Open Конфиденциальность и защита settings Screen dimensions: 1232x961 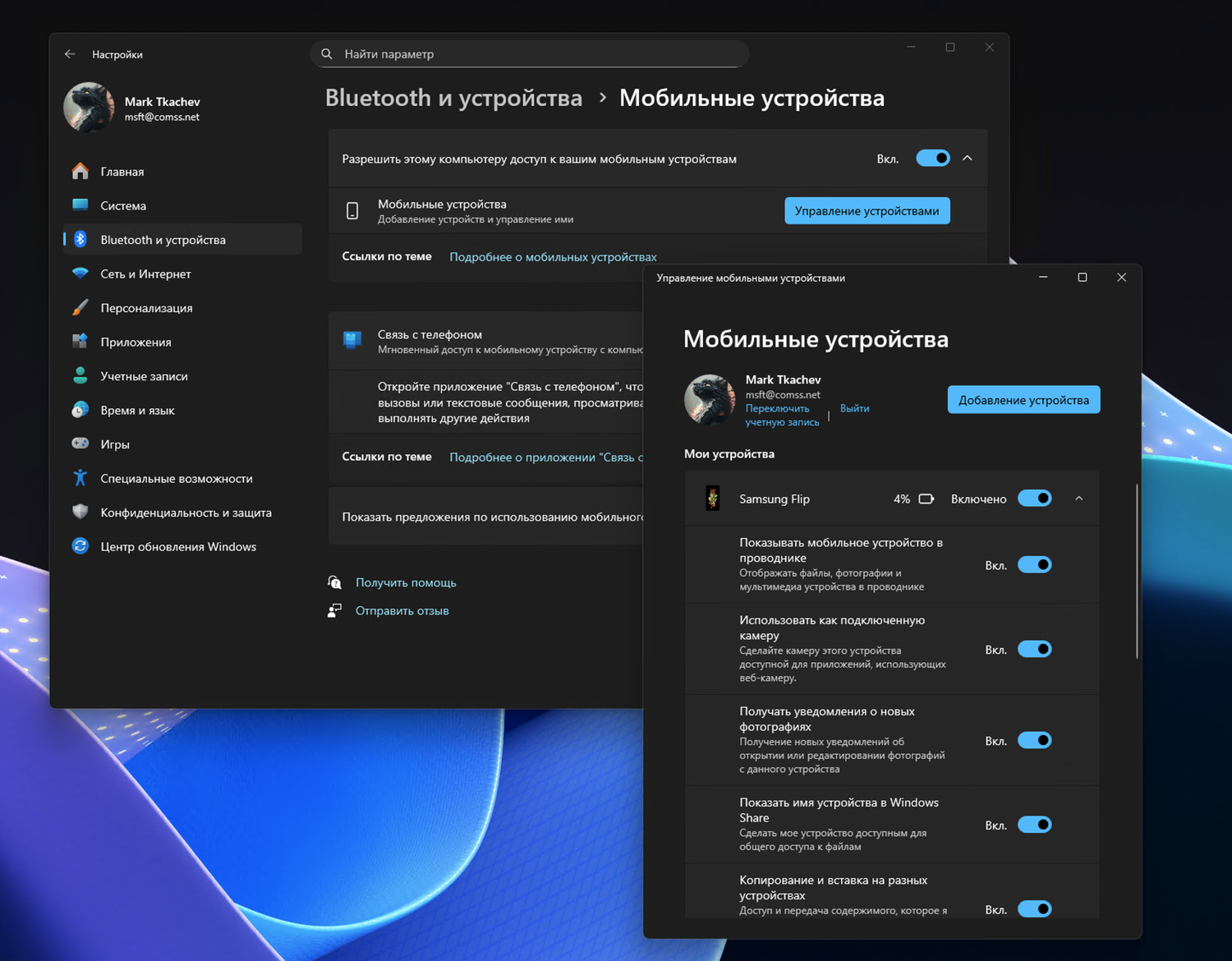click(x=182, y=513)
